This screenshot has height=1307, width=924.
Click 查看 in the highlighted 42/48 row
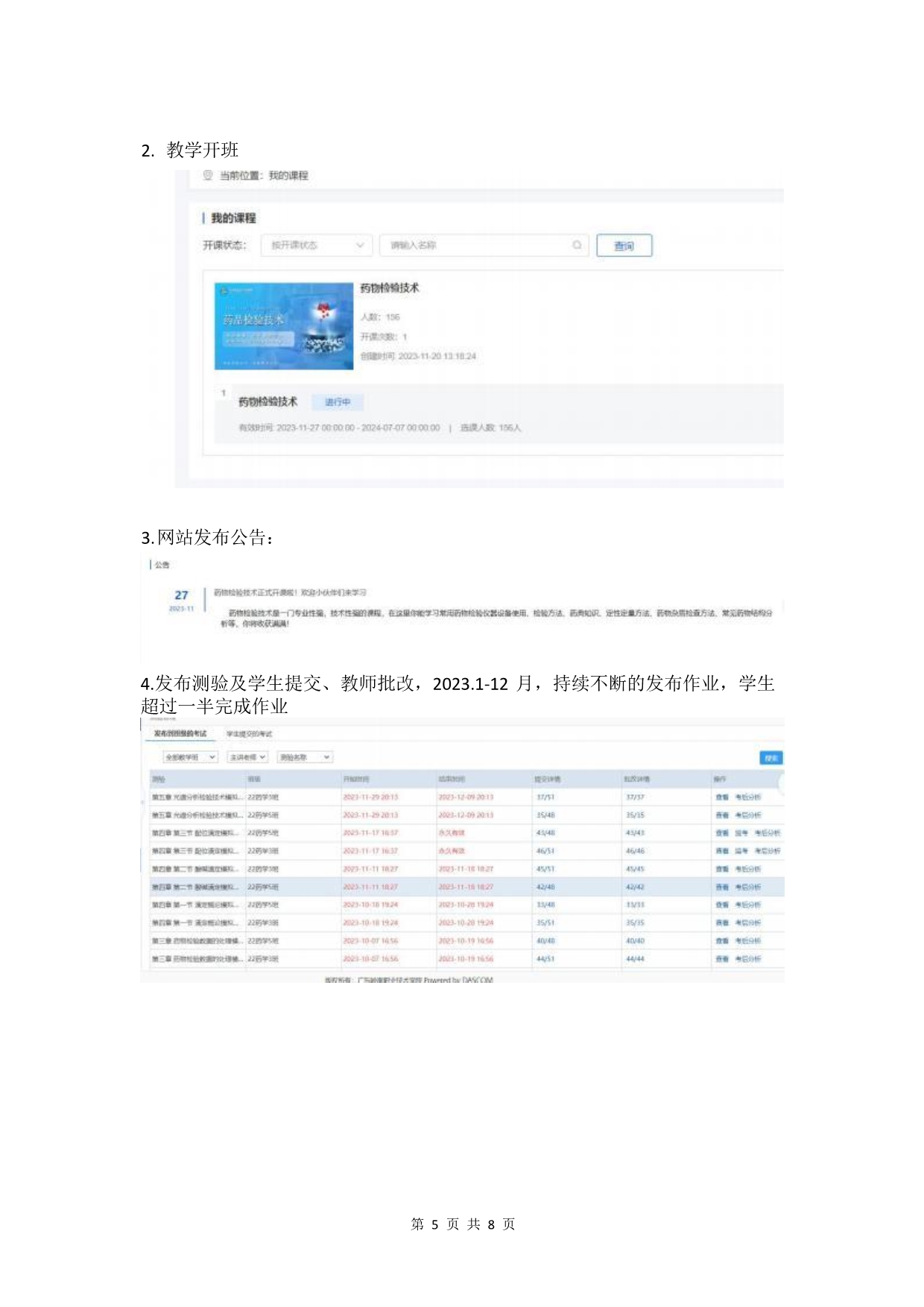pos(721,887)
